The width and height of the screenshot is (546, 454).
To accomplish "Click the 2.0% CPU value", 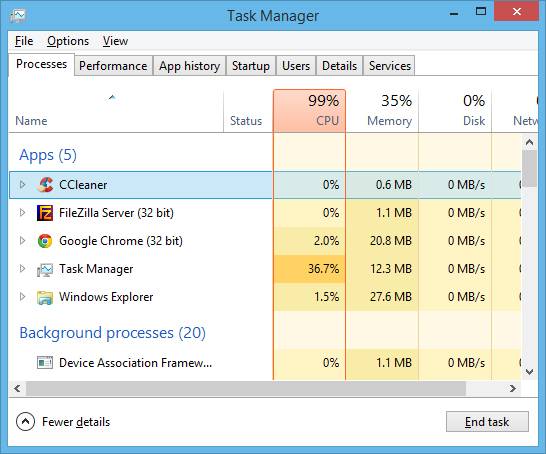I will pos(326,241).
